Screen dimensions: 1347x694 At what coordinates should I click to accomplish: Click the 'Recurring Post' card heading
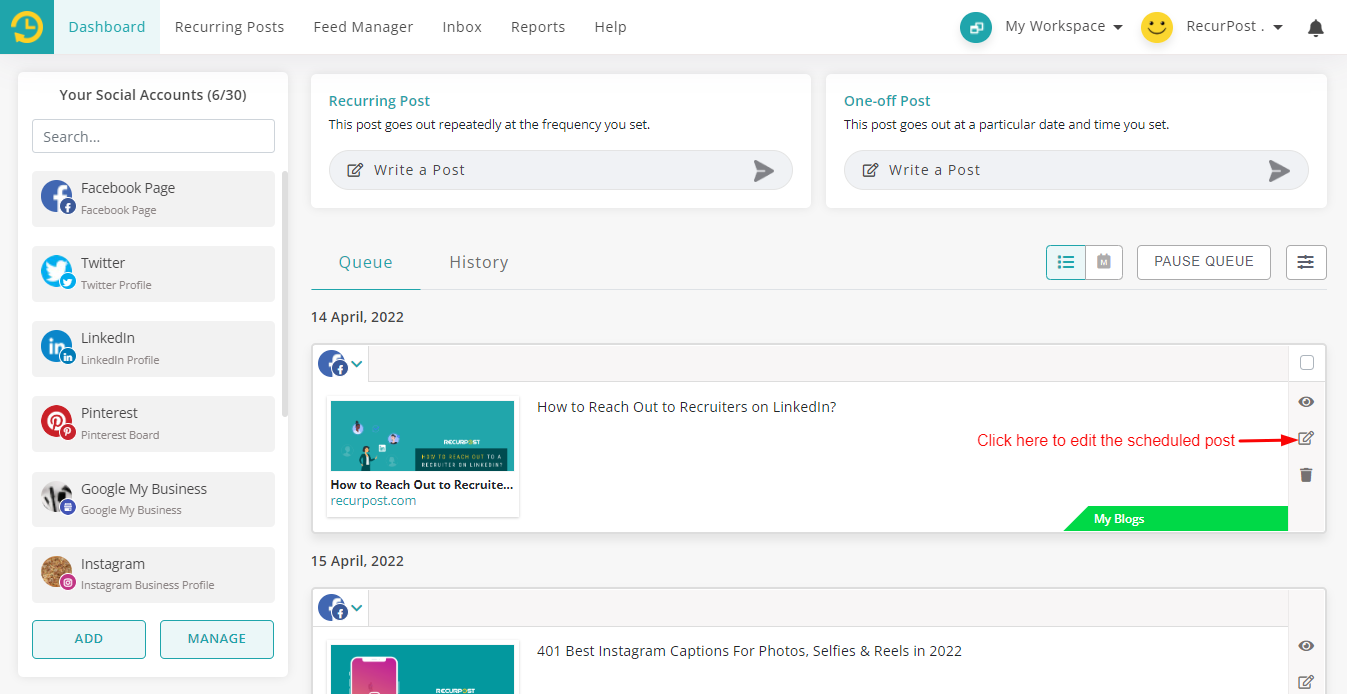click(x=380, y=101)
